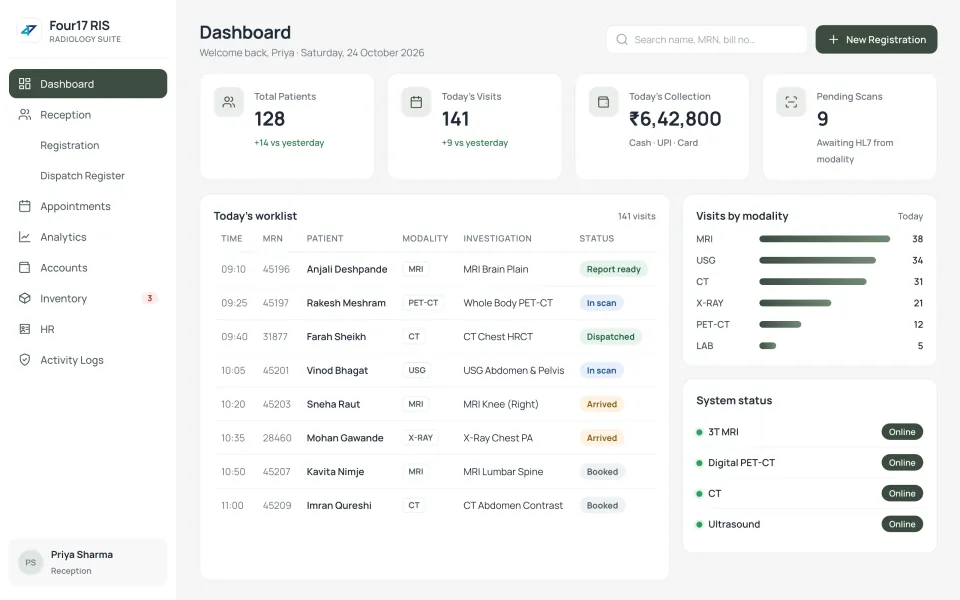The width and height of the screenshot is (960, 600).
Task: Open the Inventory section
Action: [88, 298]
